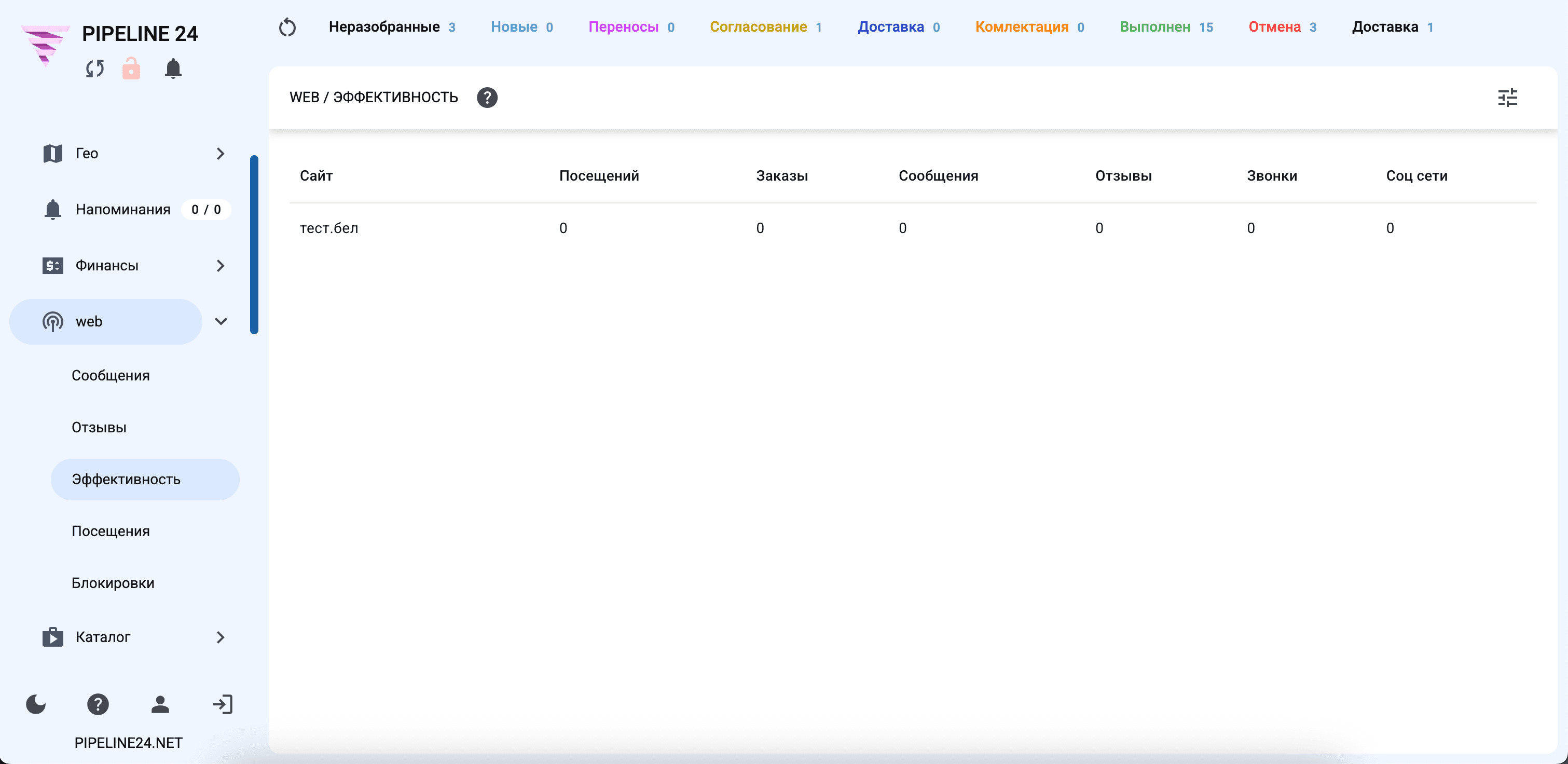
Task: Open the PIPELINE24.NET link
Action: point(129,743)
